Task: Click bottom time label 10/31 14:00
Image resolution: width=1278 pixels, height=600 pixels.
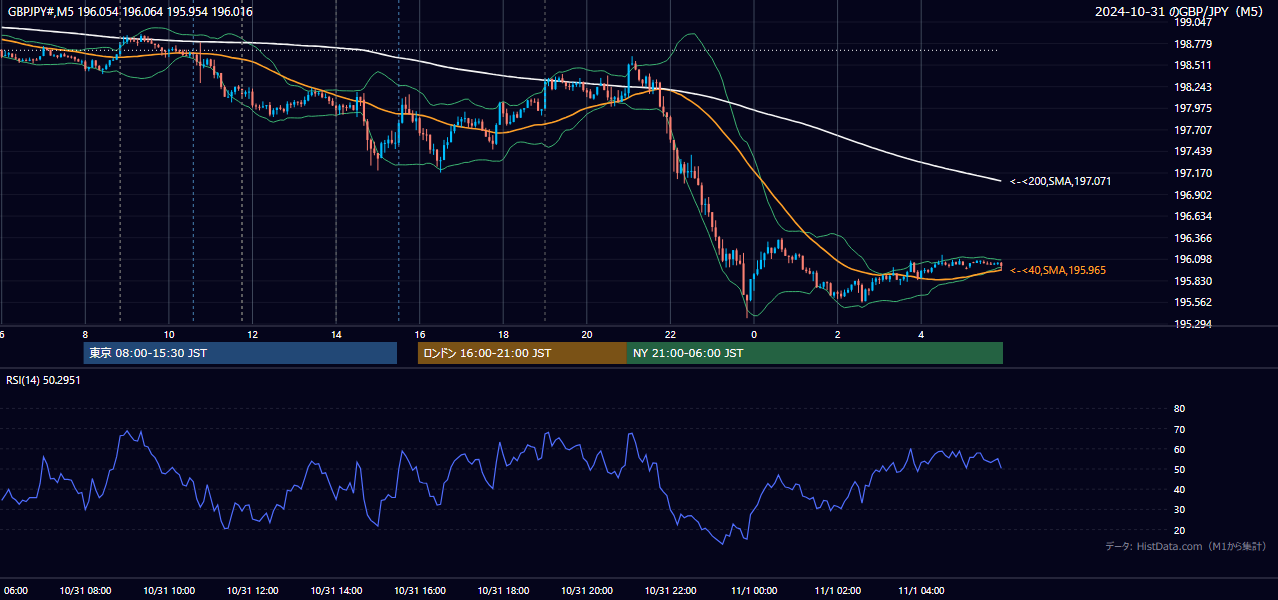Action: (336, 590)
